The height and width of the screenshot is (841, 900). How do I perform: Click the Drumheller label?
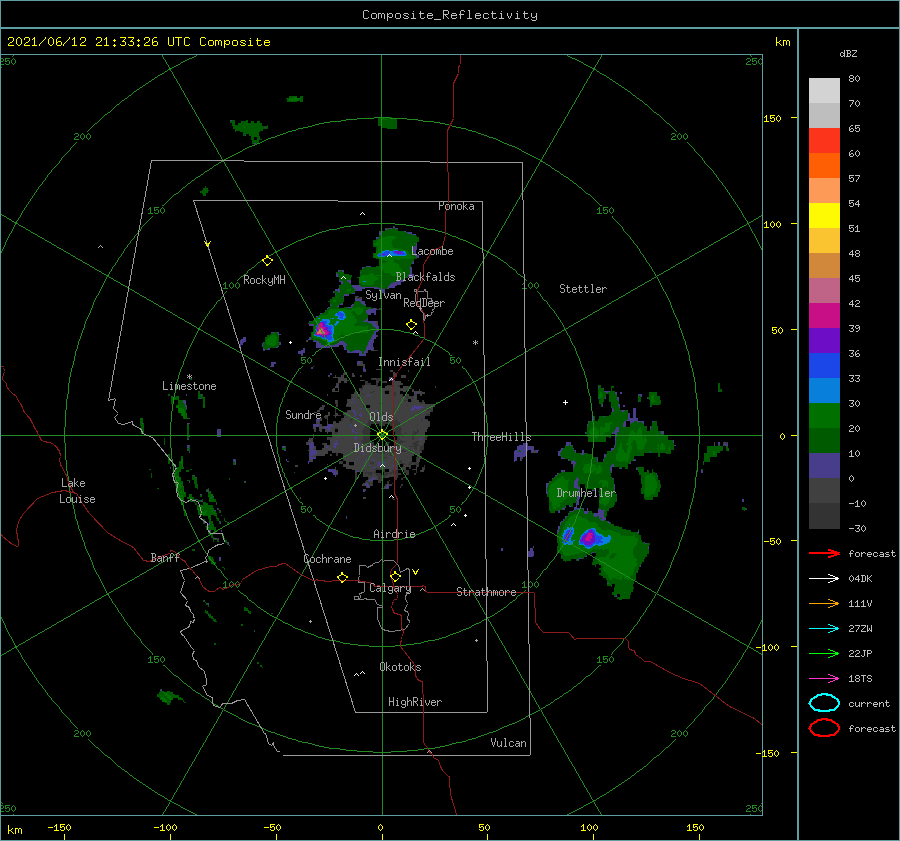click(x=586, y=493)
